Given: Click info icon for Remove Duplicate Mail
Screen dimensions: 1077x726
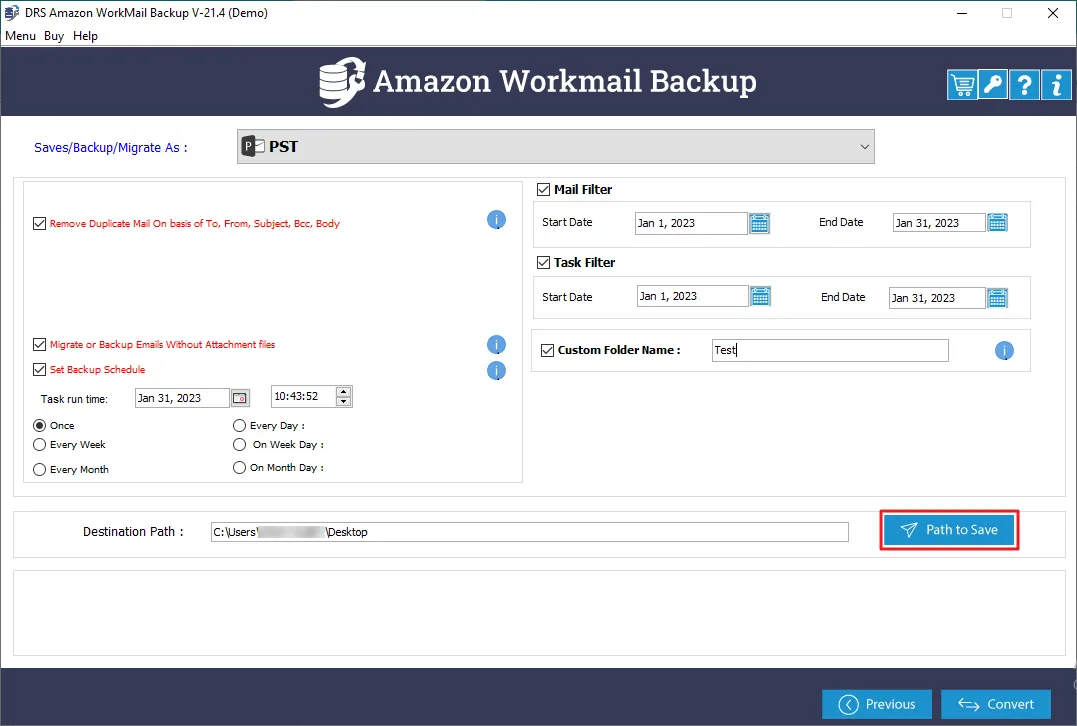Looking at the screenshot, I should [x=497, y=220].
